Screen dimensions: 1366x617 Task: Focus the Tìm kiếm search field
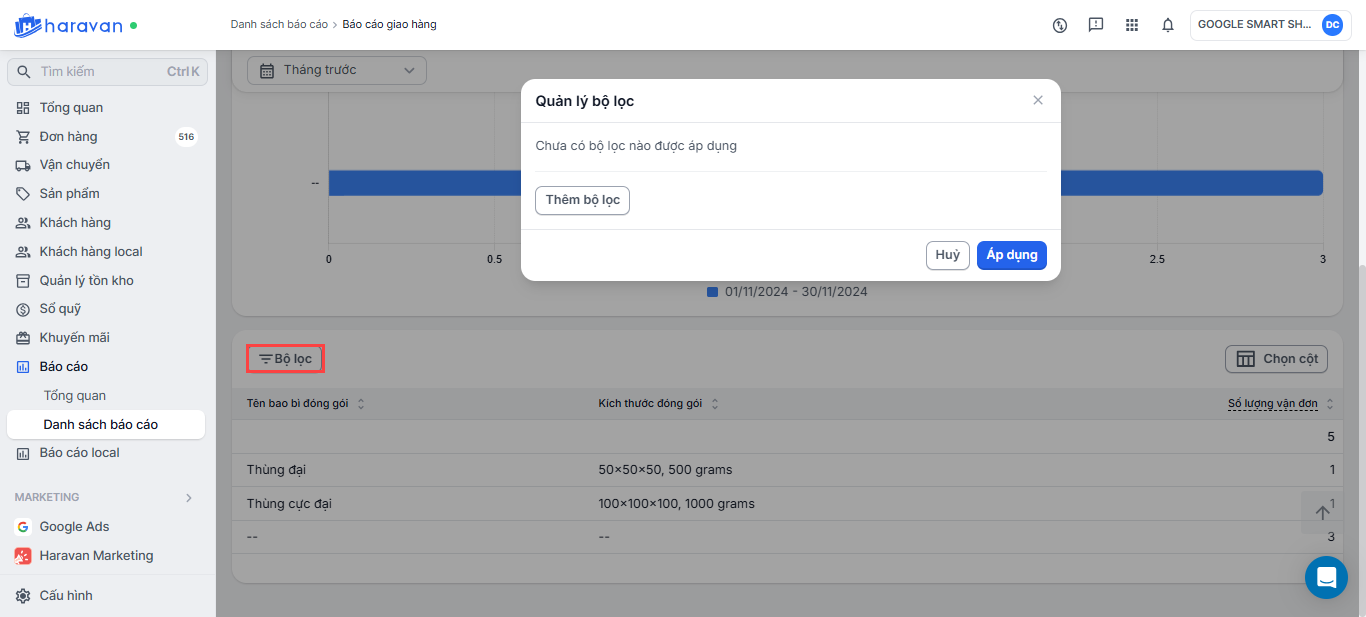click(x=100, y=72)
